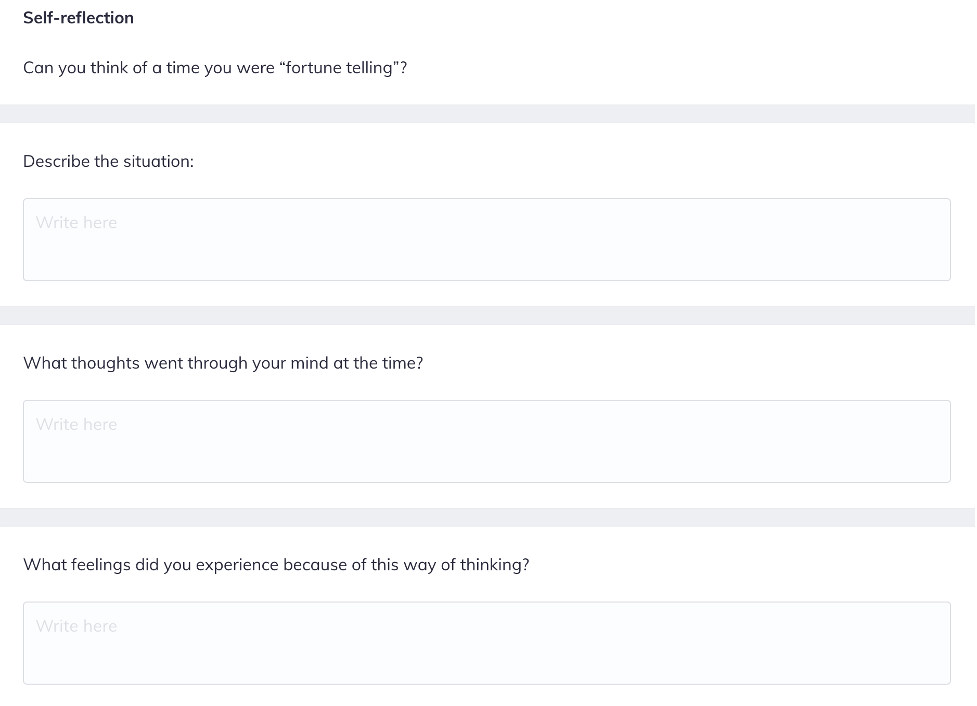Screen dimensions: 977x706
Task: Click "Write here" placeholder under Describe the situation
Action: (77, 223)
